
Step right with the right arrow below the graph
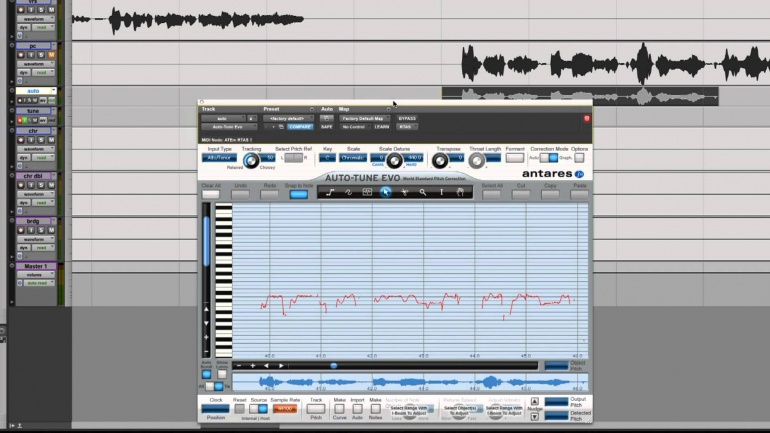coord(281,366)
